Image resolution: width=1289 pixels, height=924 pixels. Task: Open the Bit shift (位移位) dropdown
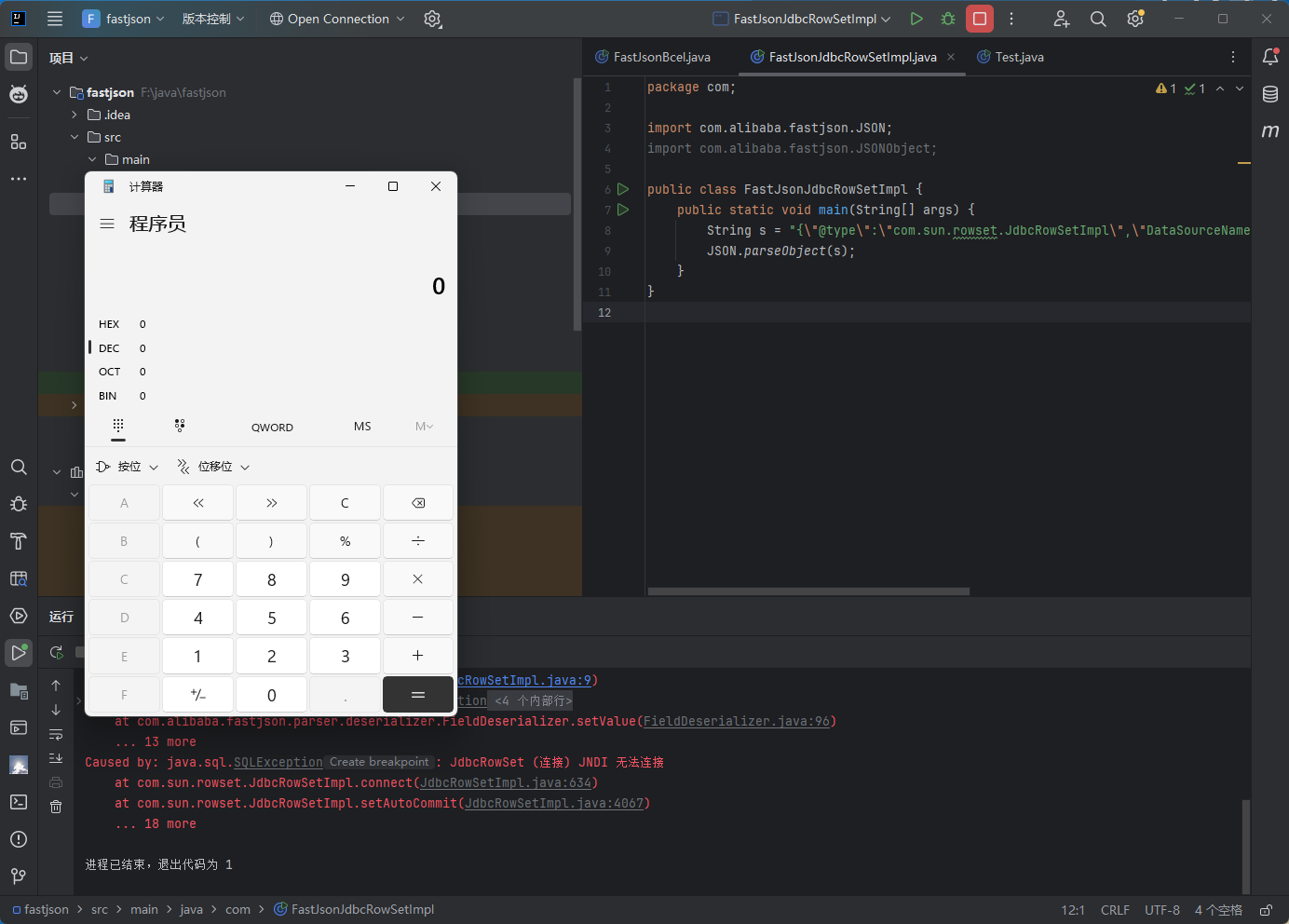213,467
